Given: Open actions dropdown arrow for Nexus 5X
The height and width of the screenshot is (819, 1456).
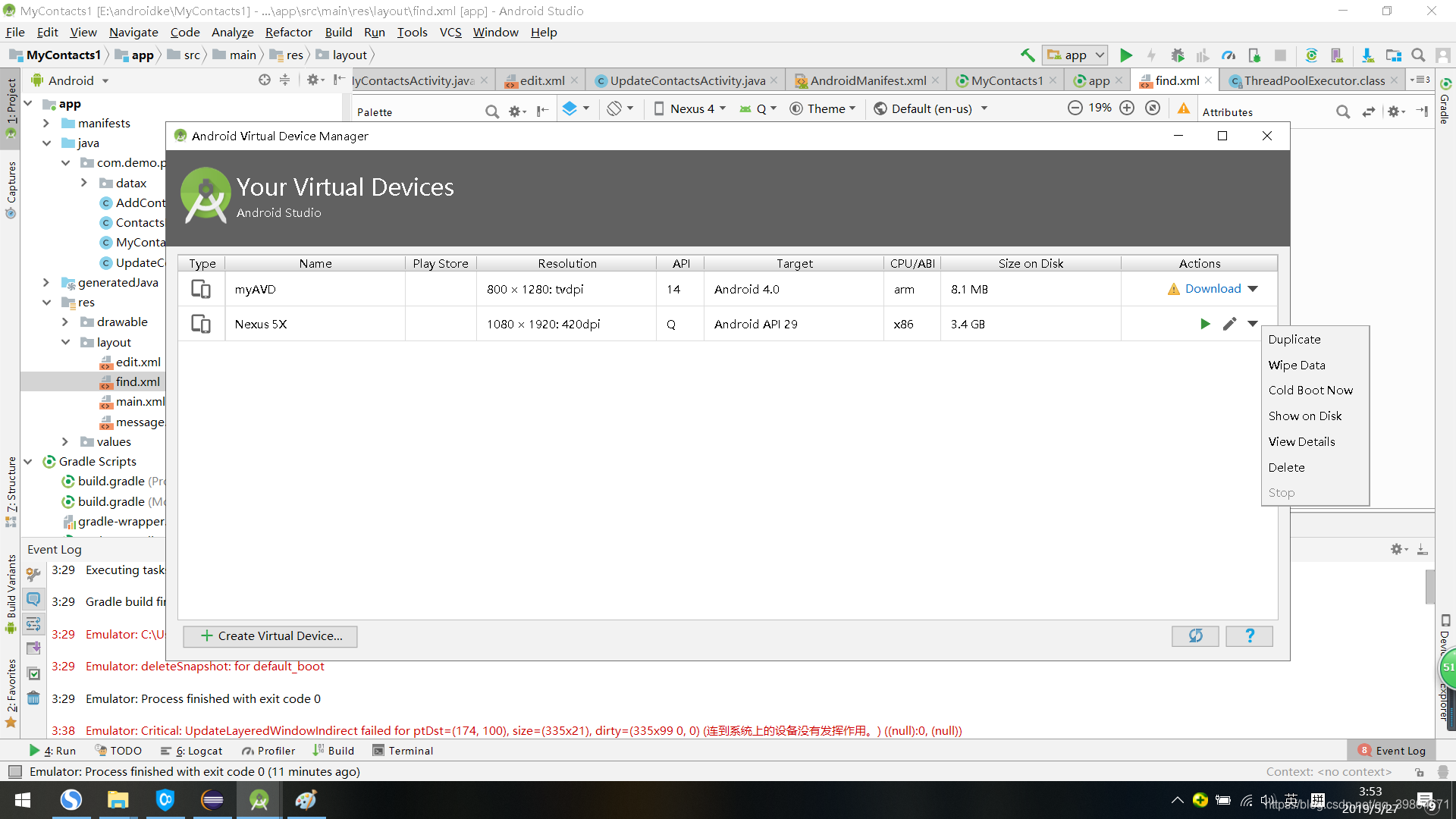Looking at the screenshot, I should coord(1253,324).
